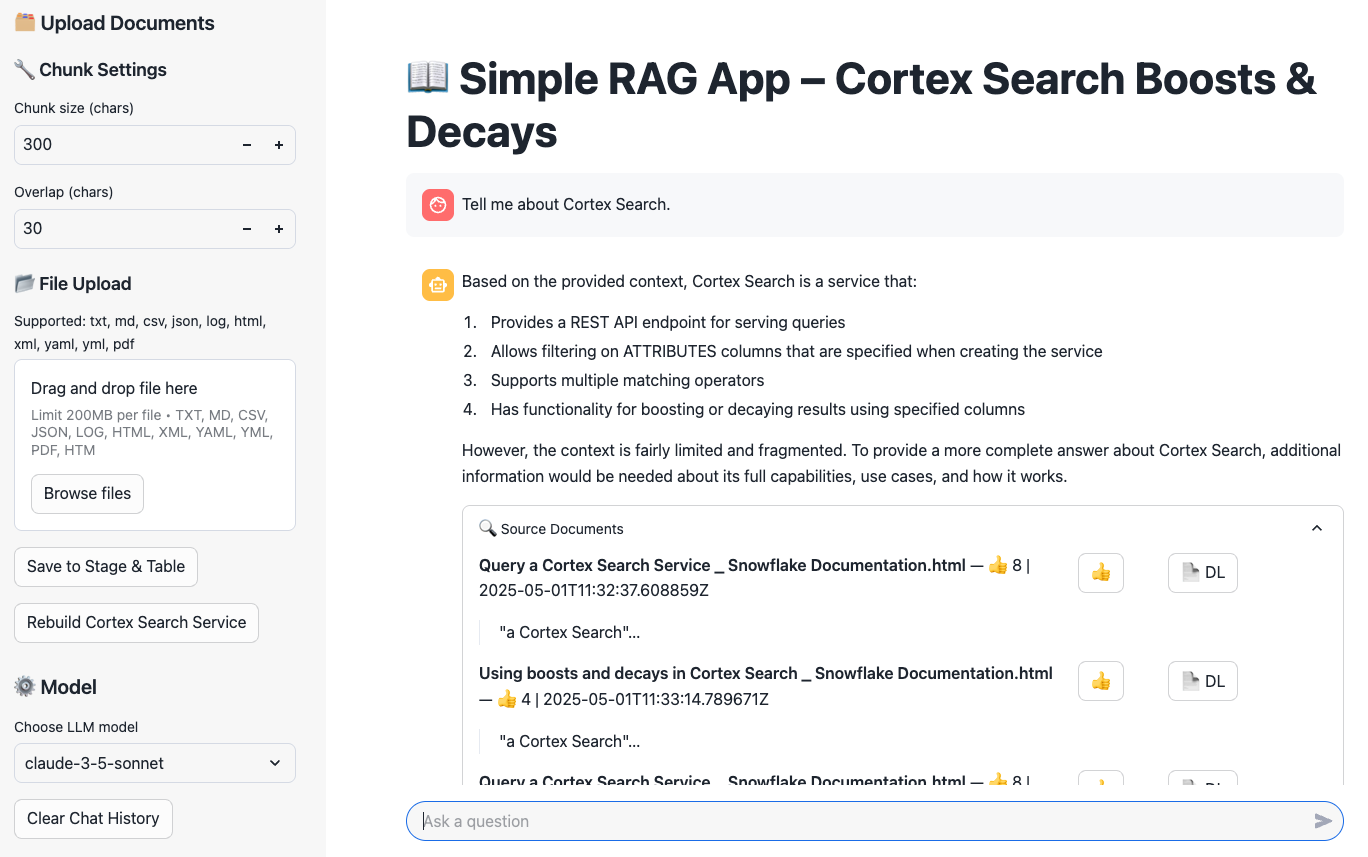Click the send message arrow icon
This screenshot has width=1368, height=857.
click(x=1323, y=821)
